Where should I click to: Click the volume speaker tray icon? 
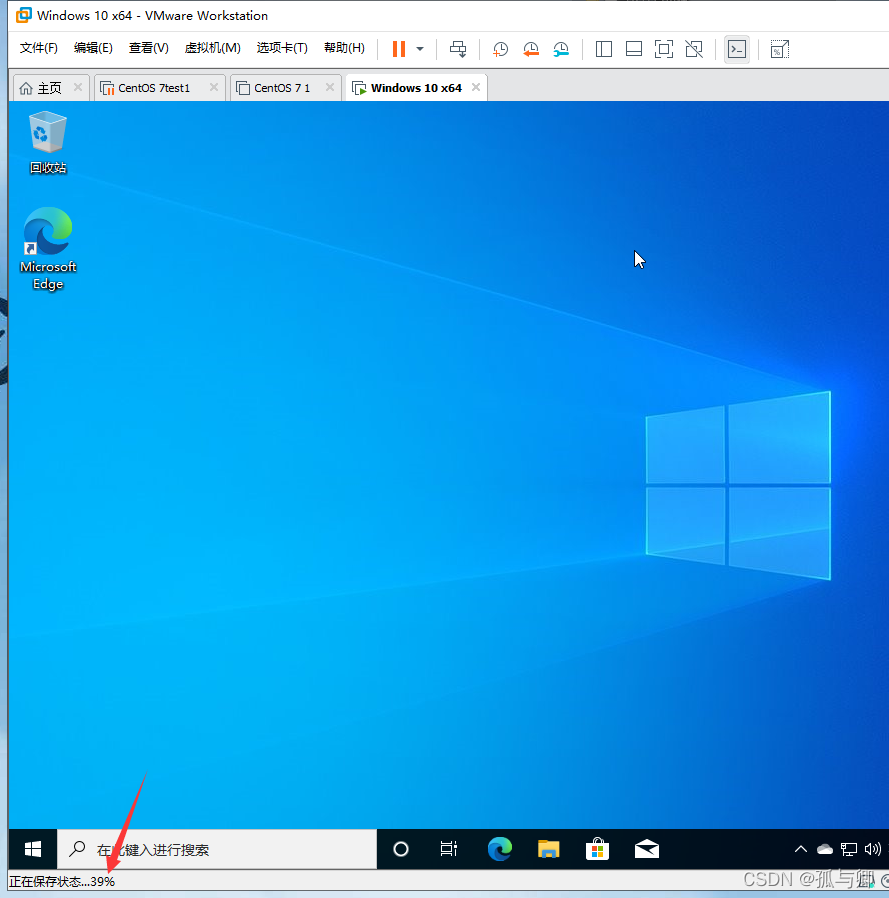click(x=872, y=849)
